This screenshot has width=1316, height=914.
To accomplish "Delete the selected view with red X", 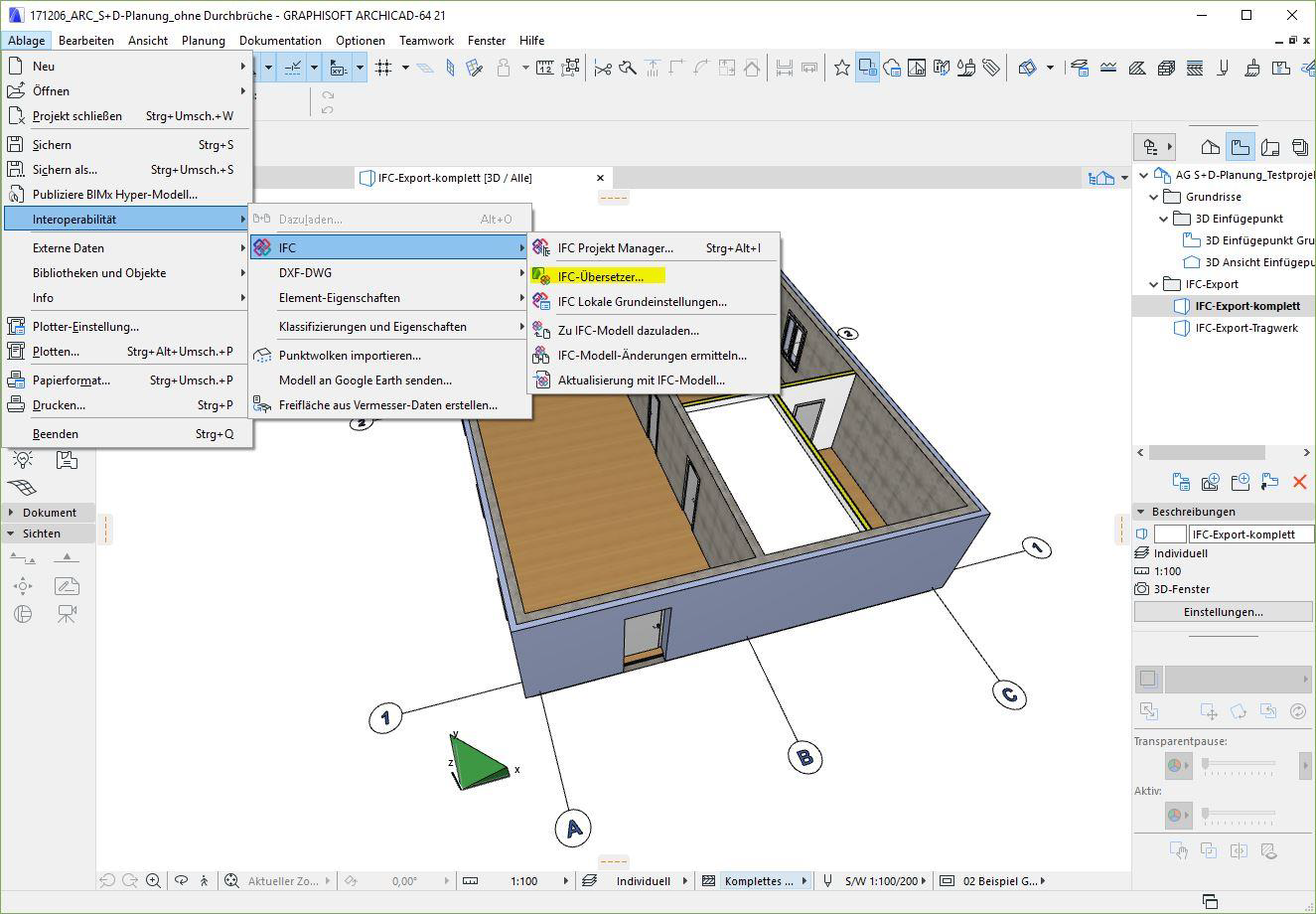I will (x=1299, y=482).
